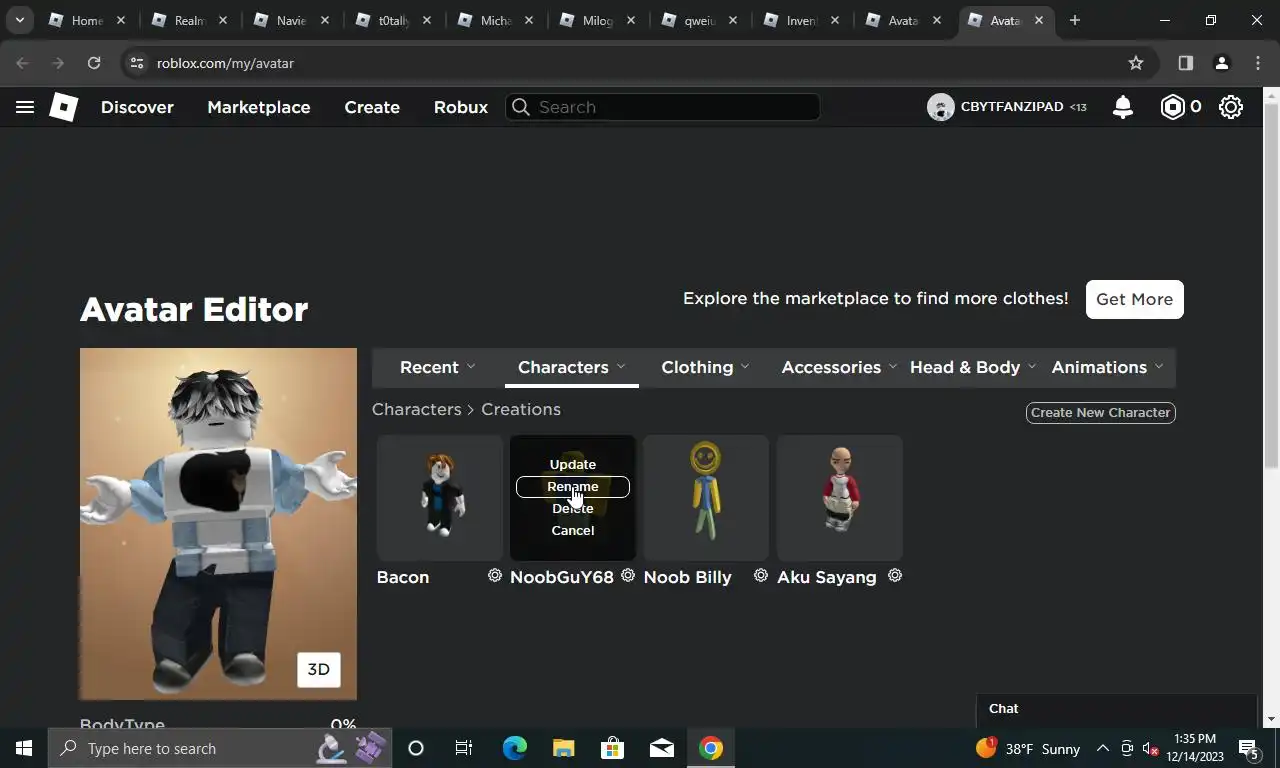View site information icon in address bar
Screen dimensions: 1280x768
[x=138, y=63]
